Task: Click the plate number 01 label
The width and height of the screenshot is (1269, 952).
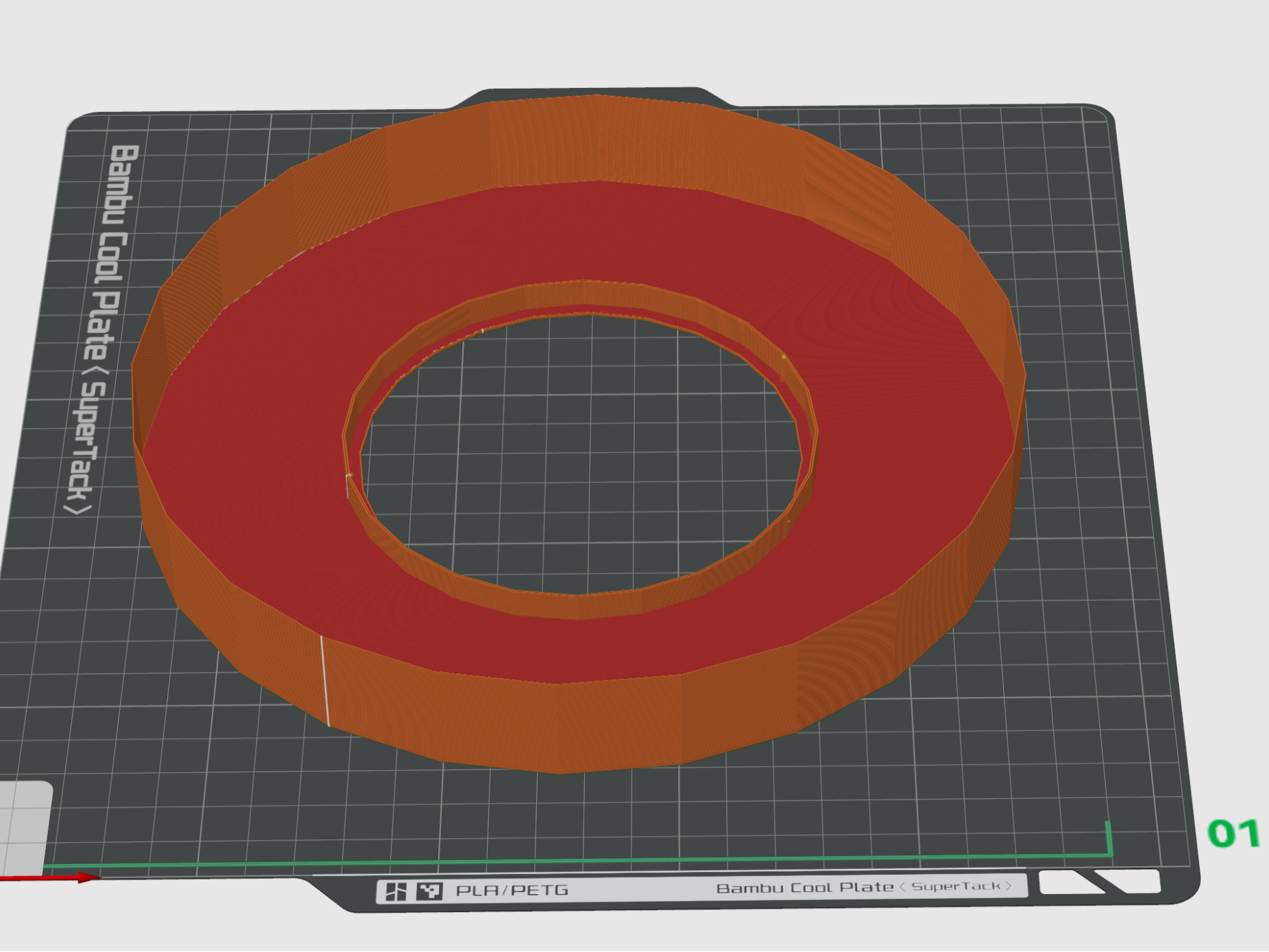Action: (x=1233, y=833)
